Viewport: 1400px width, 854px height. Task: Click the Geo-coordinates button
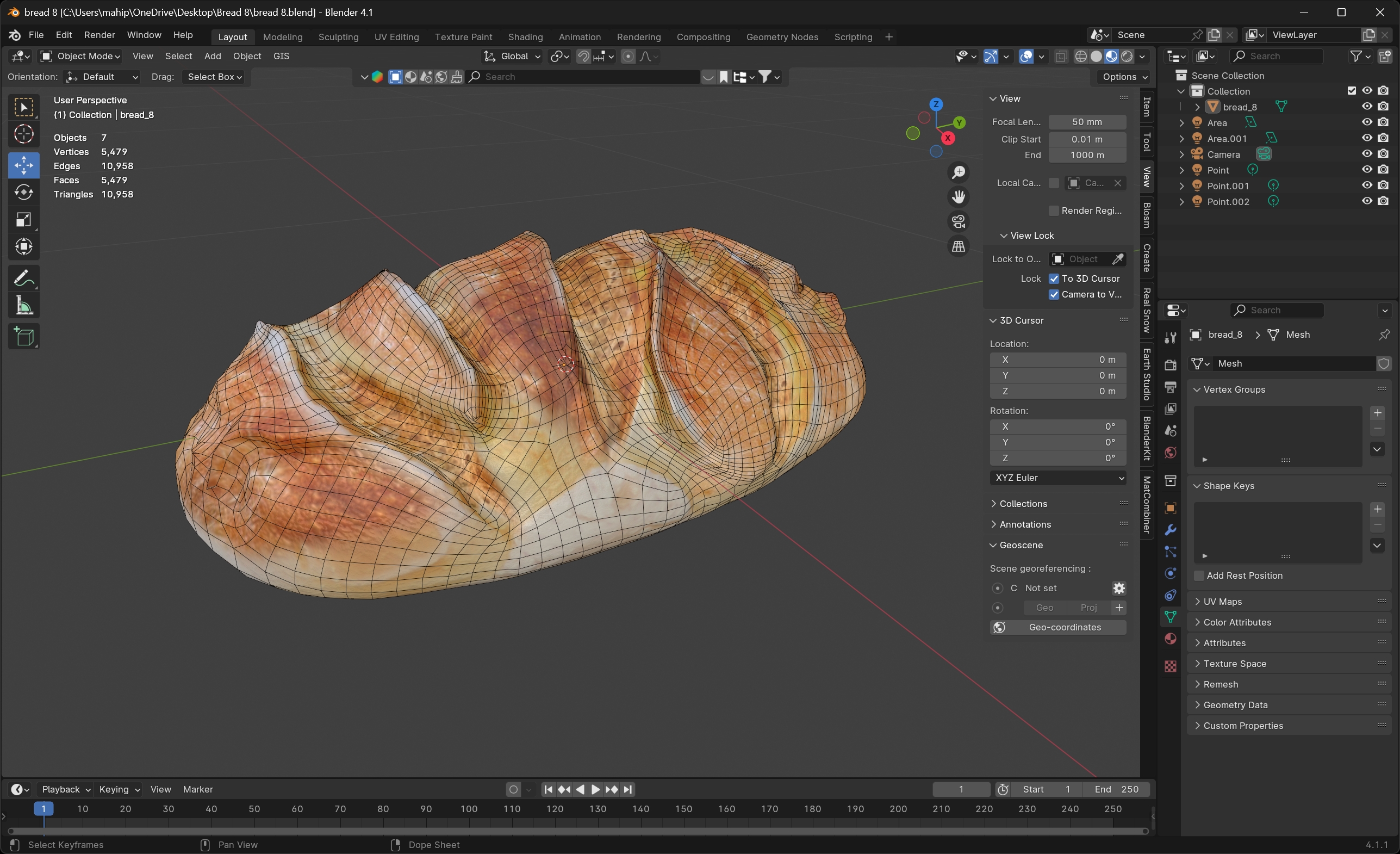(x=1064, y=627)
